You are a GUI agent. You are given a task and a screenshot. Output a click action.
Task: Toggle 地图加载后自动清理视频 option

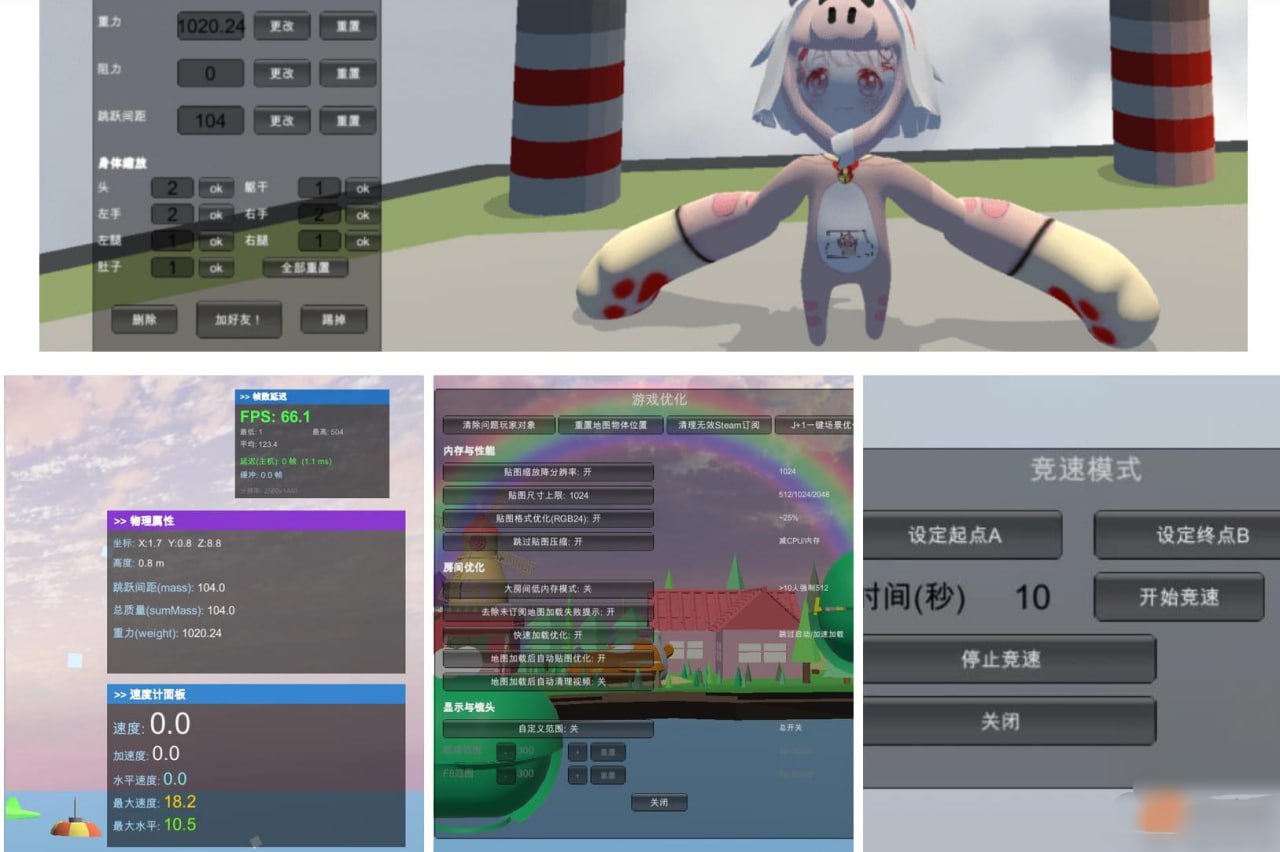(x=548, y=681)
